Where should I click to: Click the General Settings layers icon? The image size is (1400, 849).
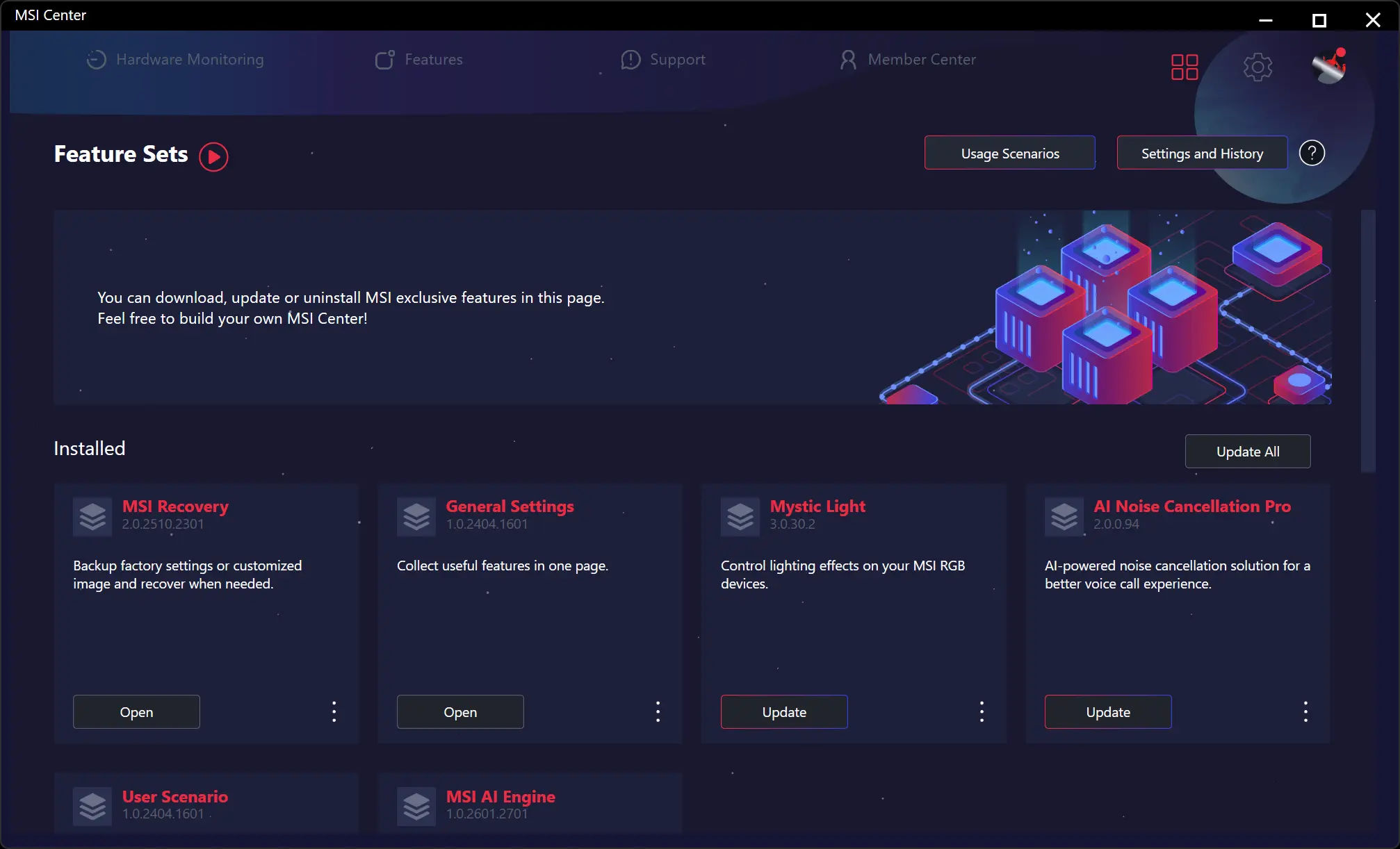click(x=416, y=517)
